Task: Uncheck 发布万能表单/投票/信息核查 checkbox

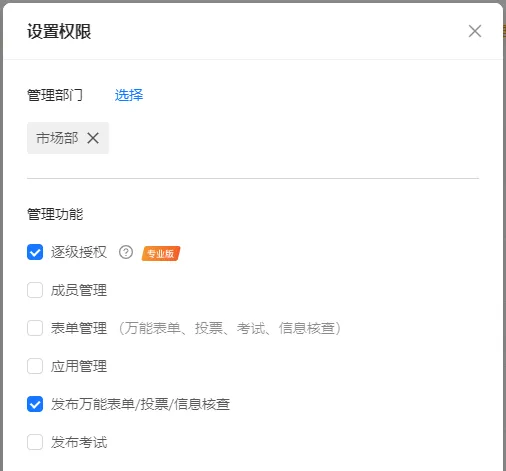Action: tap(35, 404)
